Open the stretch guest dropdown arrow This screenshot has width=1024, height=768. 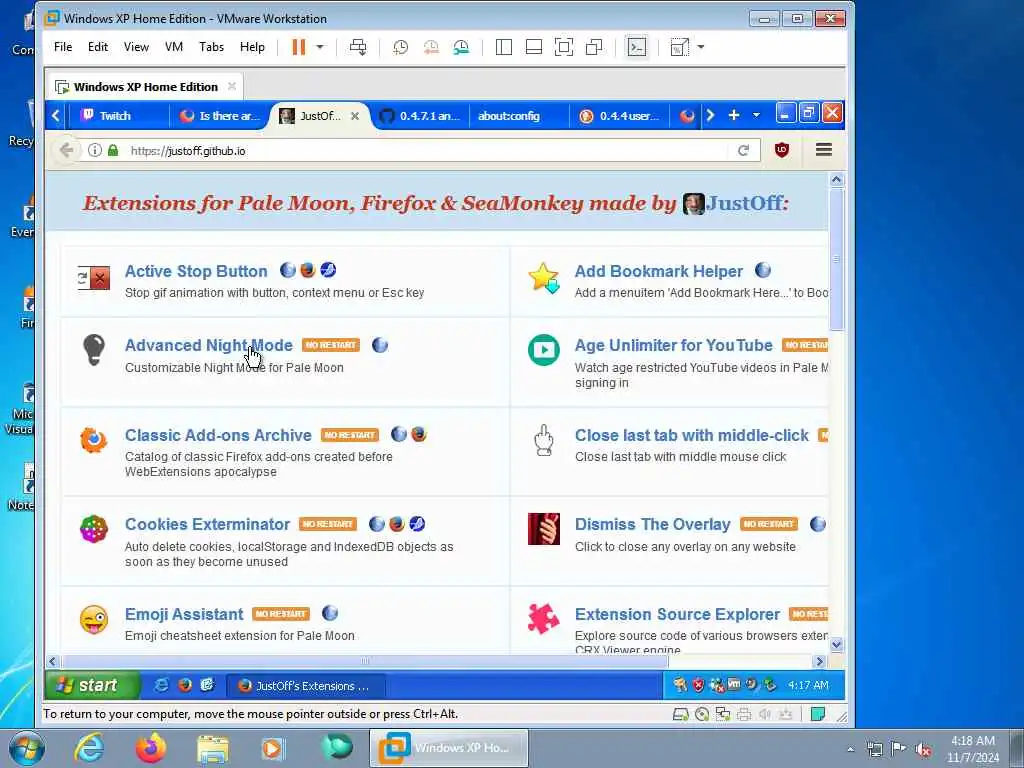point(701,47)
